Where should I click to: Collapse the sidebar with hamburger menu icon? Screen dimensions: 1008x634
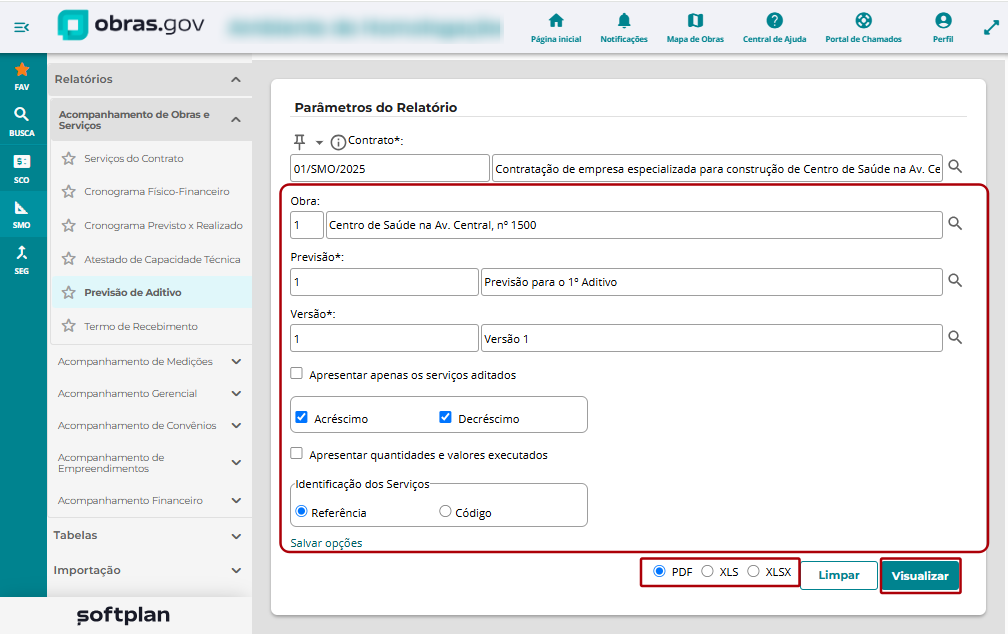click(x=21, y=27)
